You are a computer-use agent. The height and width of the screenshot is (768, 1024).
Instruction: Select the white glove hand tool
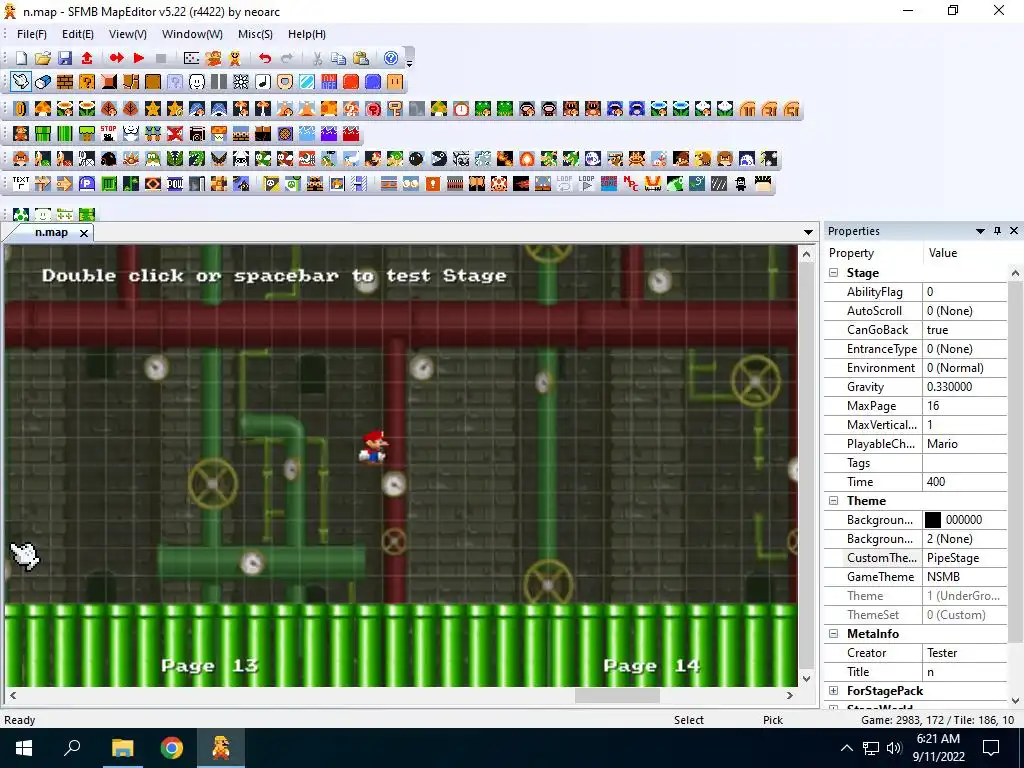(21, 82)
